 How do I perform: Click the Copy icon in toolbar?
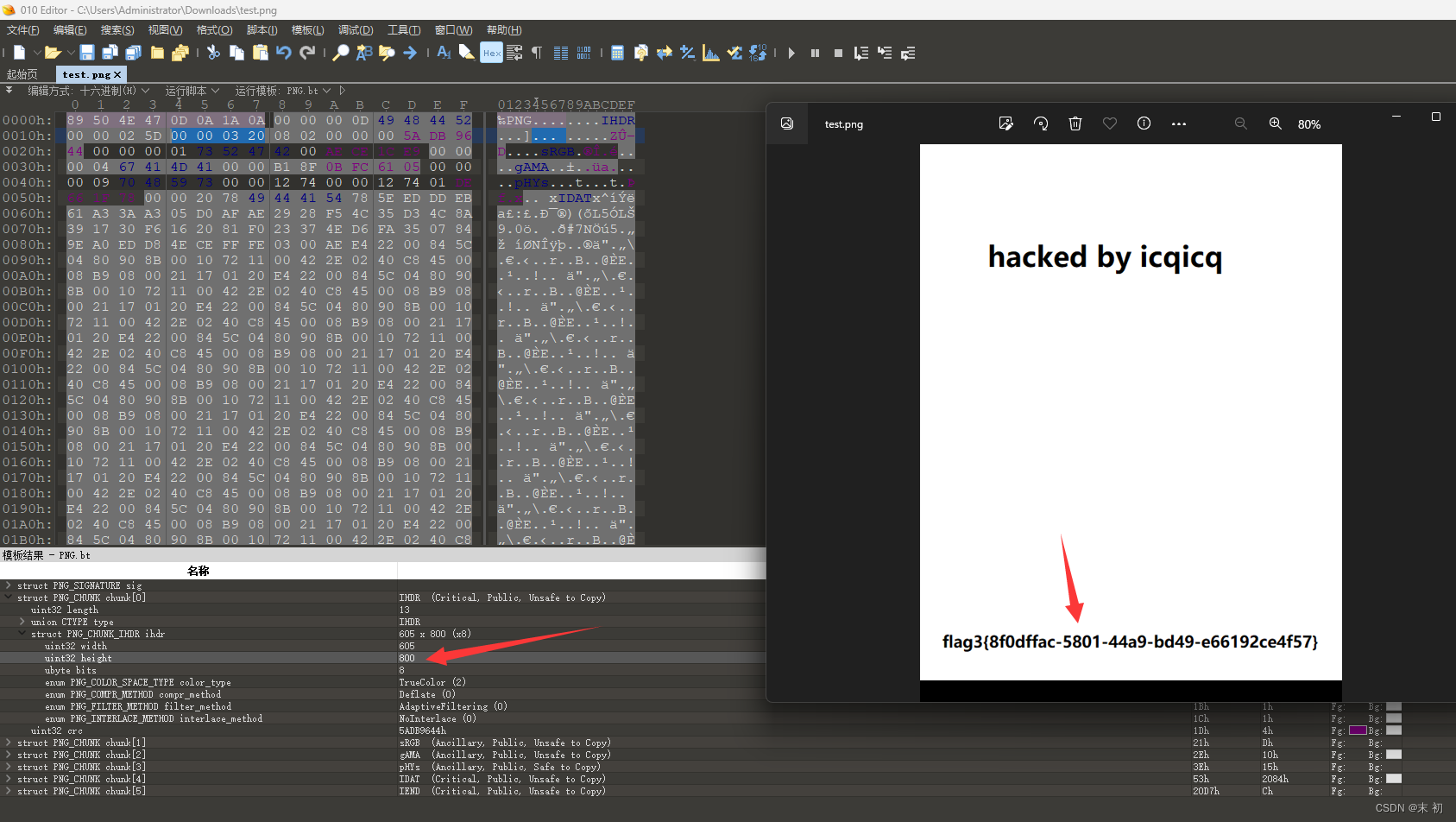coord(236,53)
